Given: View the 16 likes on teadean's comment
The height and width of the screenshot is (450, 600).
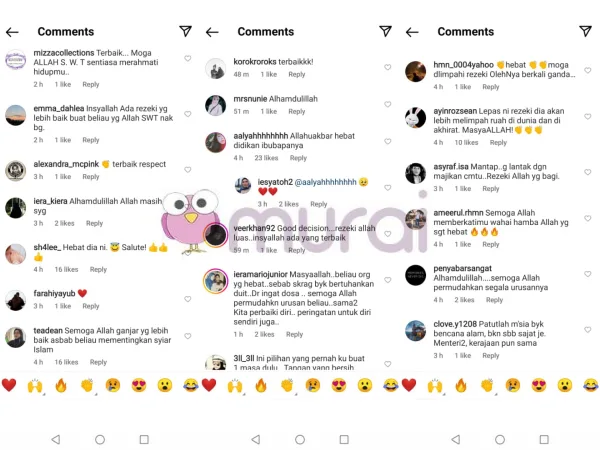Looking at the screenshot, I should click(x=66, y=362).
